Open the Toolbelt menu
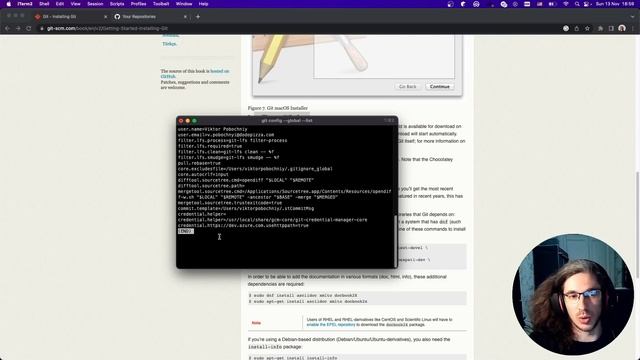This screenshot has width=640, height=360. (x=161, y=4)
